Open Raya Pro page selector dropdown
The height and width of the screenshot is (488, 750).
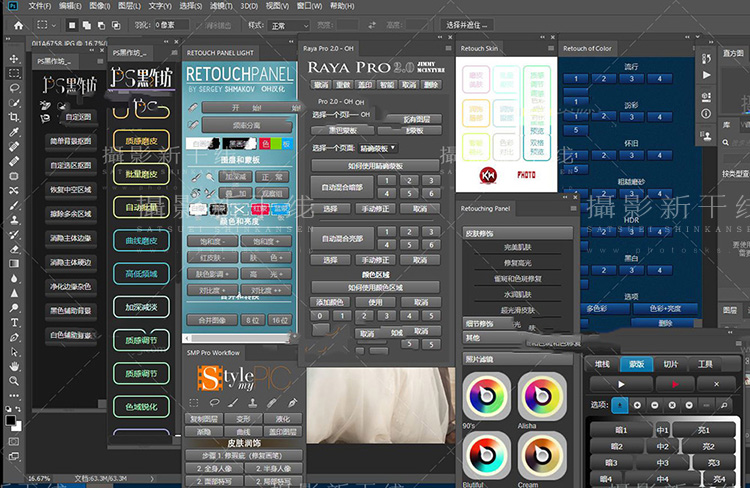pos(378,148)
